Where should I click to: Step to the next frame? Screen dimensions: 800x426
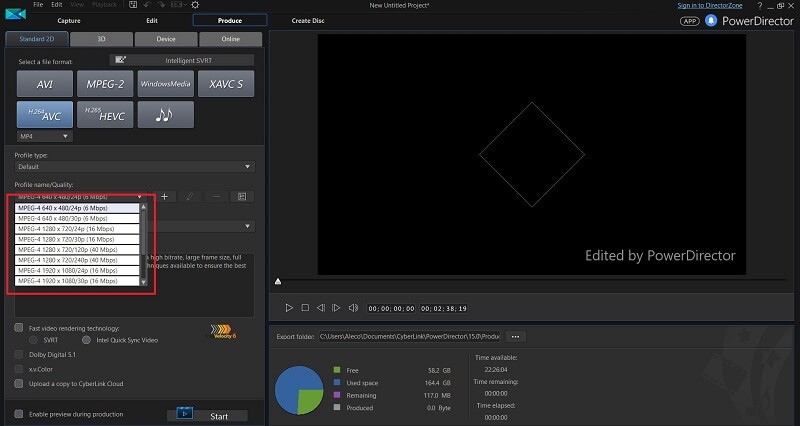[336, 308]
